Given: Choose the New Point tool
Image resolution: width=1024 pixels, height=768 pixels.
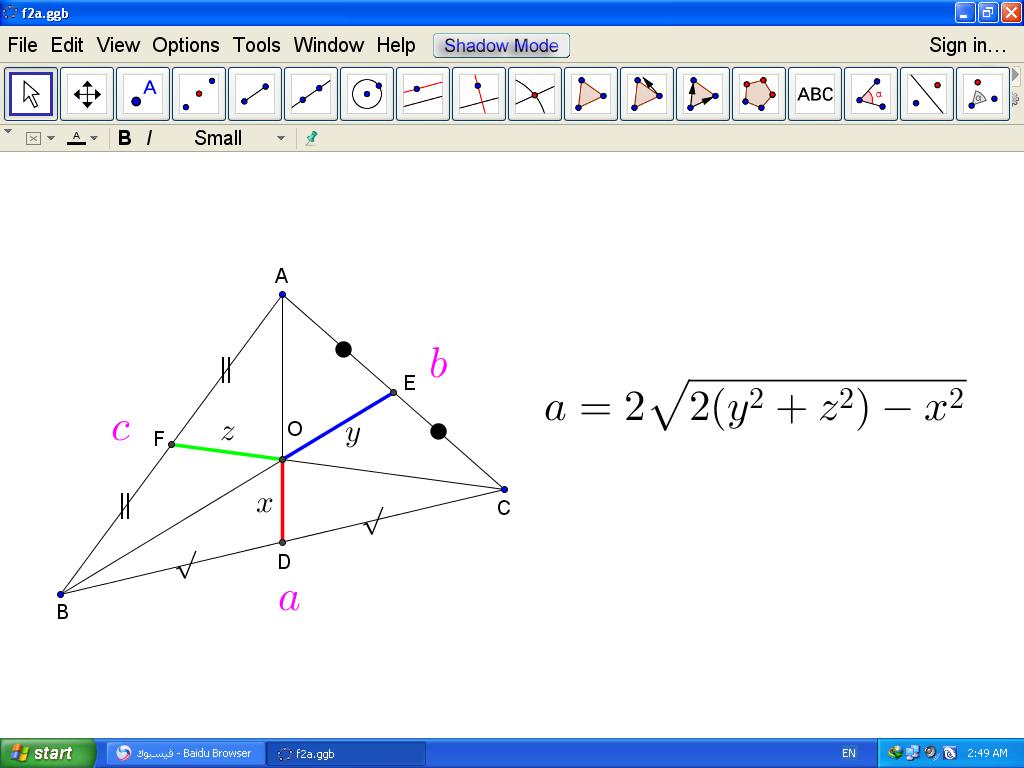Looking at the screenshot, I should 143,94.
